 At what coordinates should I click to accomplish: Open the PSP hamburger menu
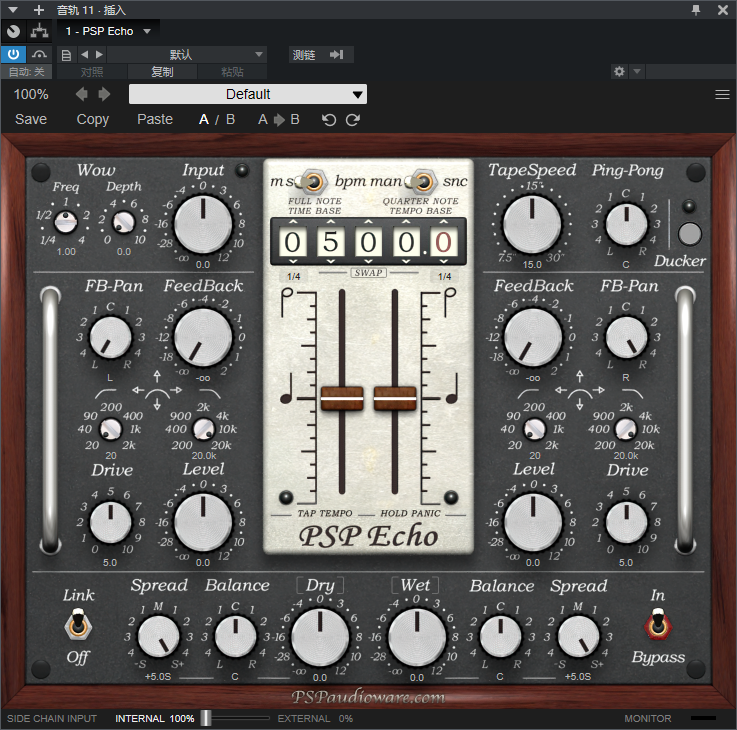coord(722,94)
